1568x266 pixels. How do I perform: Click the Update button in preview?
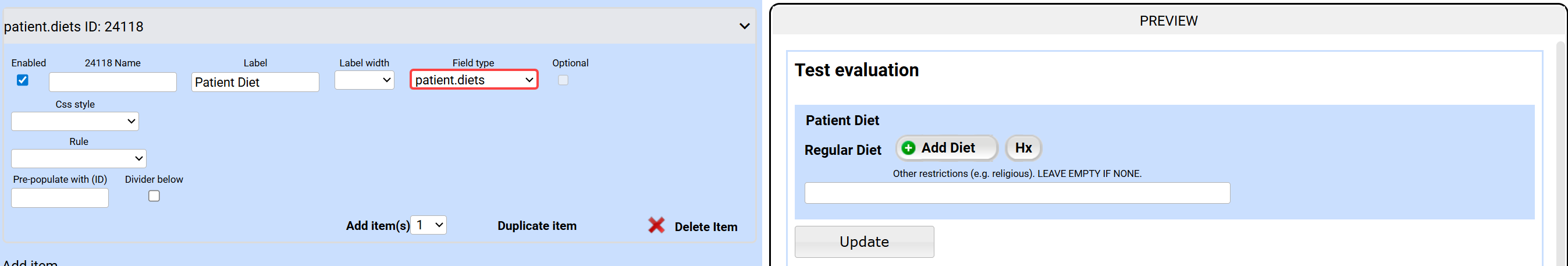tap(864, 242)
